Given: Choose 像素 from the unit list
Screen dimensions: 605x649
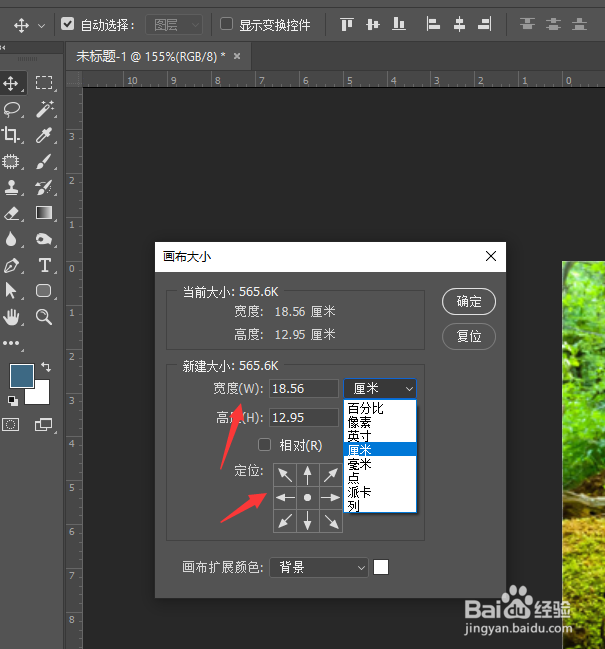Looking at the screenshot, I should pos(380,422).
